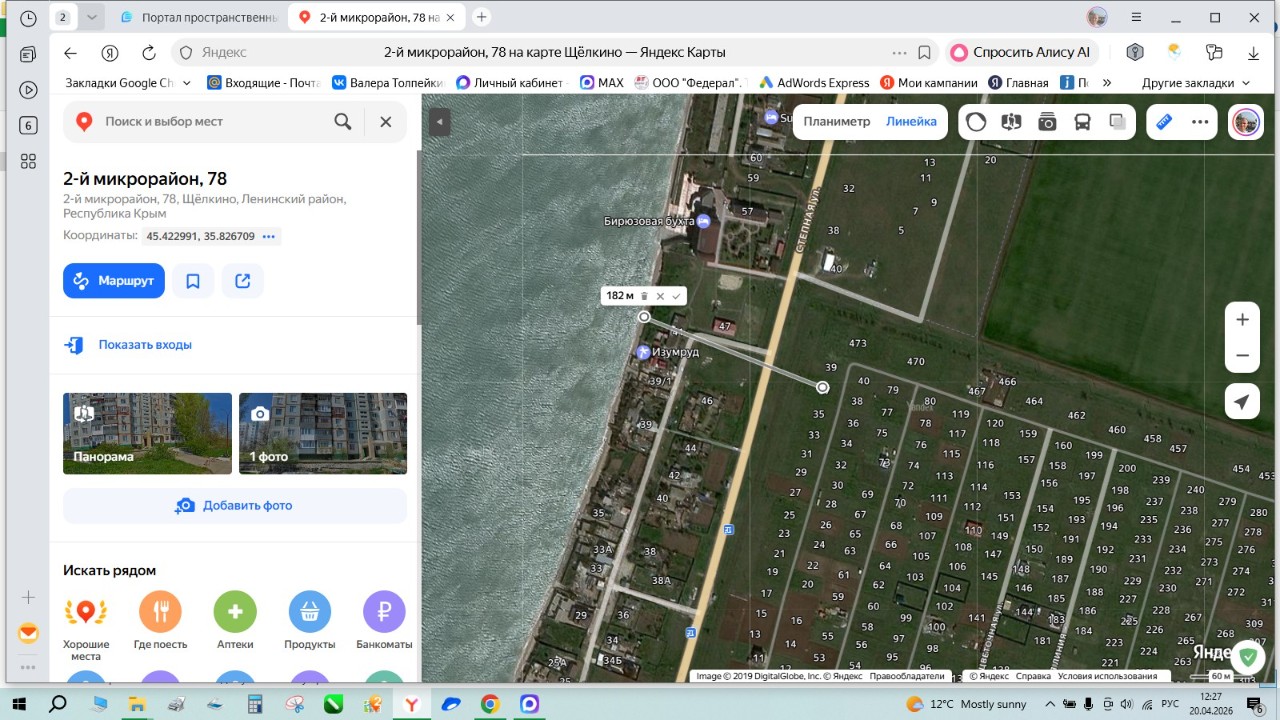
Task: Expand the coordinates options menu
Action: pos(268,236)
